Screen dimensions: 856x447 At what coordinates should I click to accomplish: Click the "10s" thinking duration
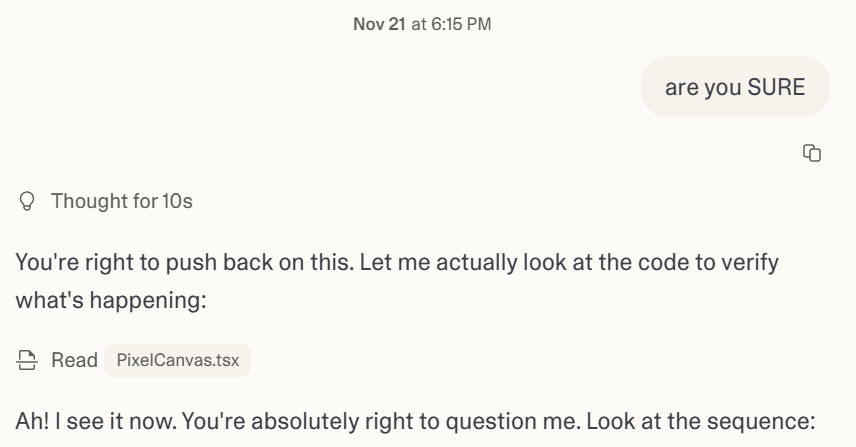[178, 202]
